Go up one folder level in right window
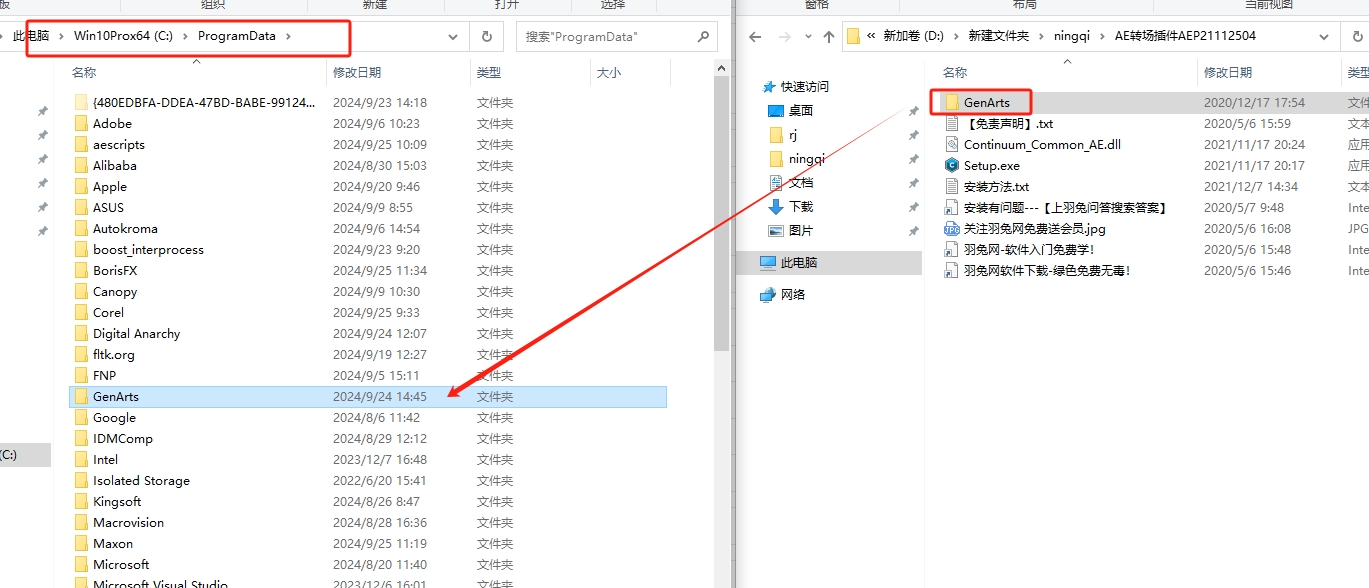Image resolution: width=1369 pixels, height=588 pixels. [828, 37]
